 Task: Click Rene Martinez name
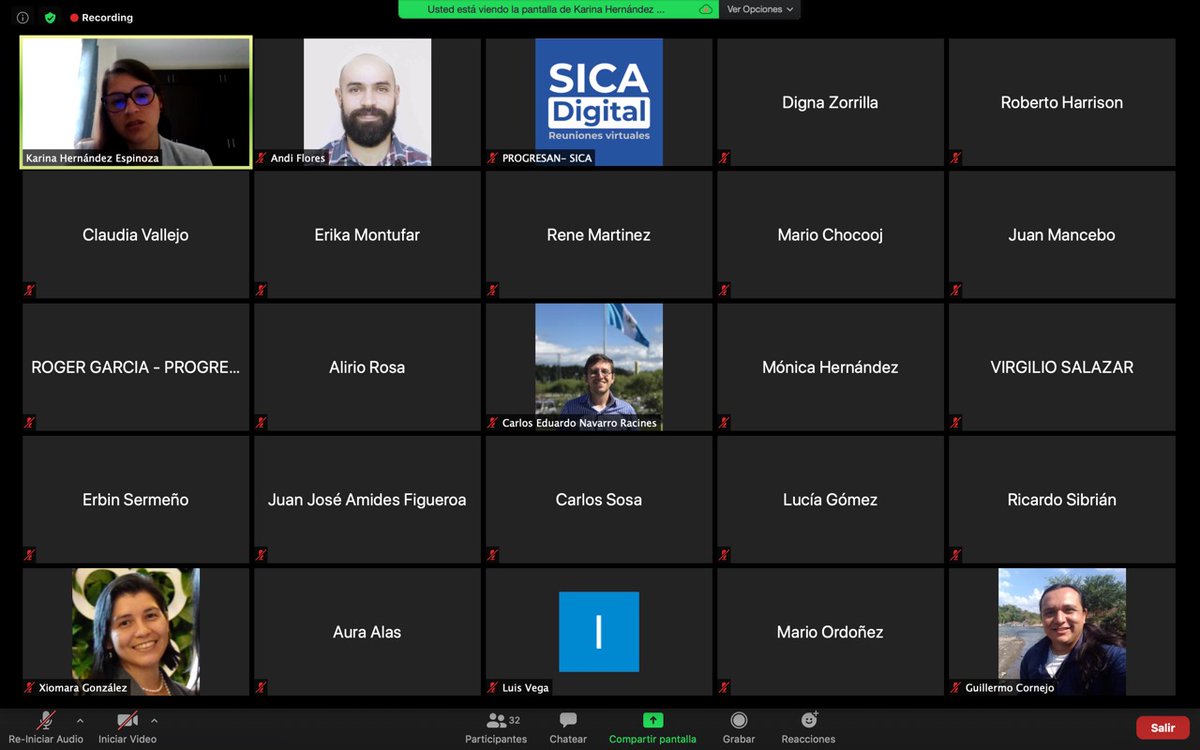(599, 235)
